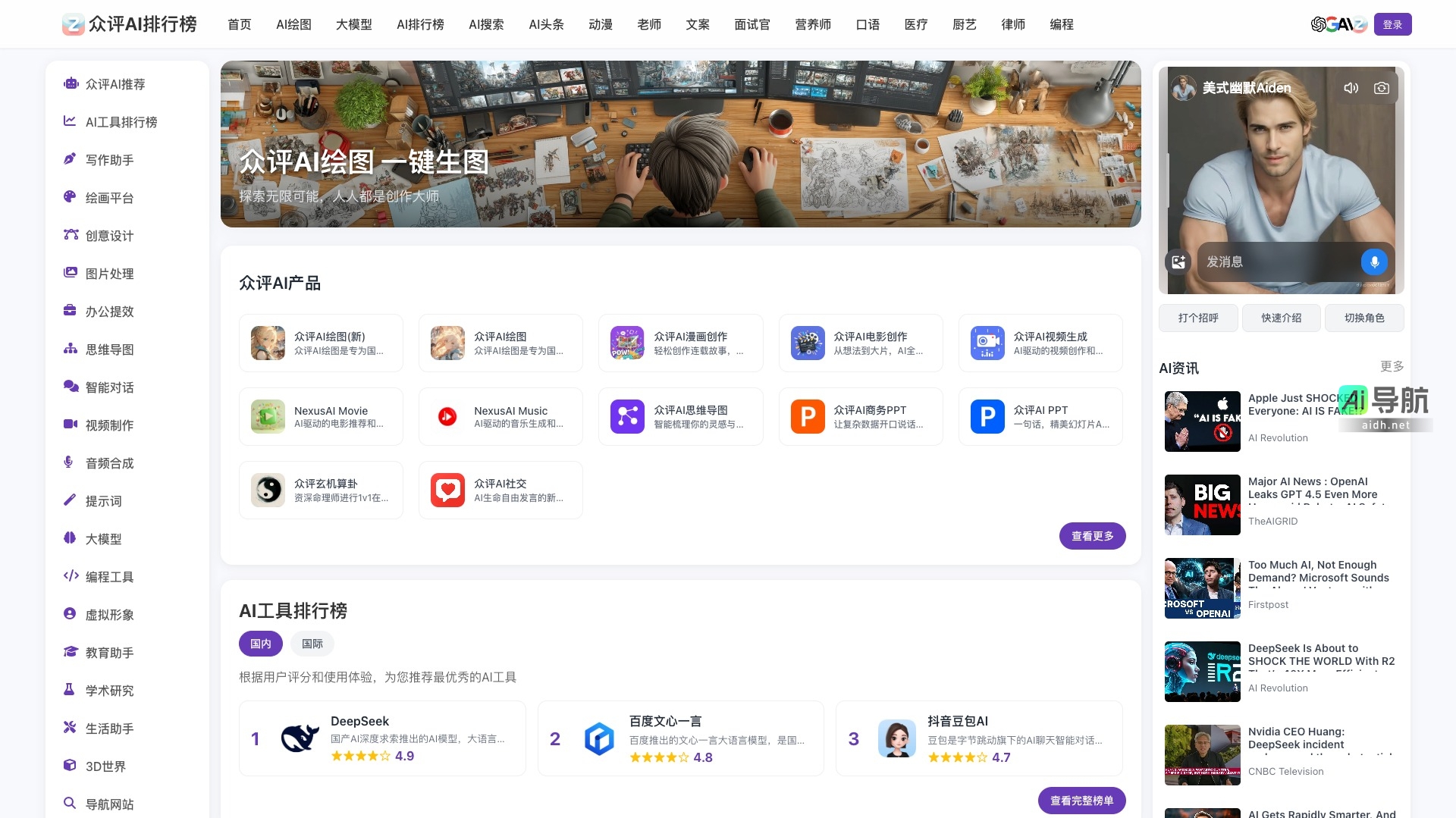Click the 众评AI排行榜 site logo
Screen dimensions: 1456x818
127,24
